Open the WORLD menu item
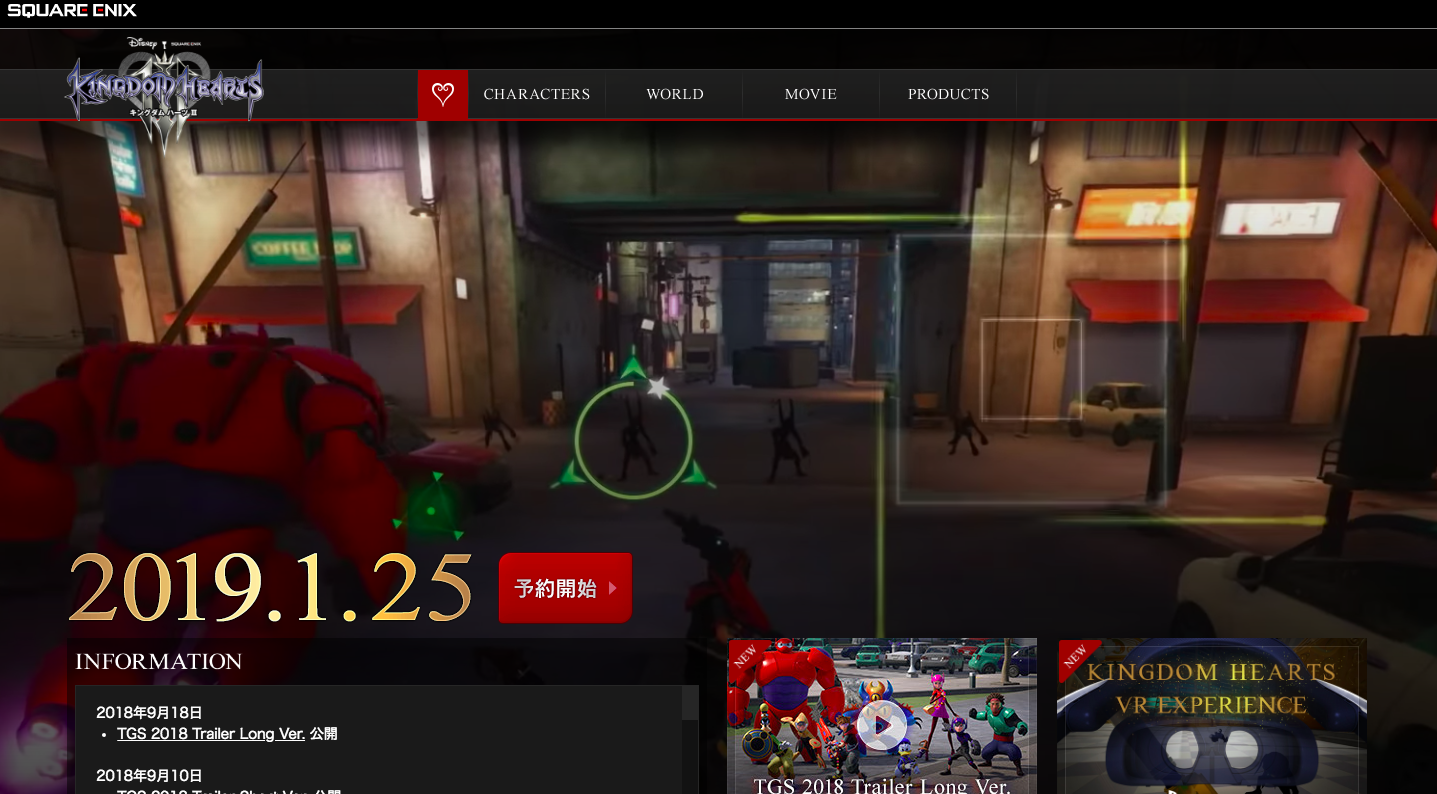This screenshot has width=1437, height=794. (675, 94)
